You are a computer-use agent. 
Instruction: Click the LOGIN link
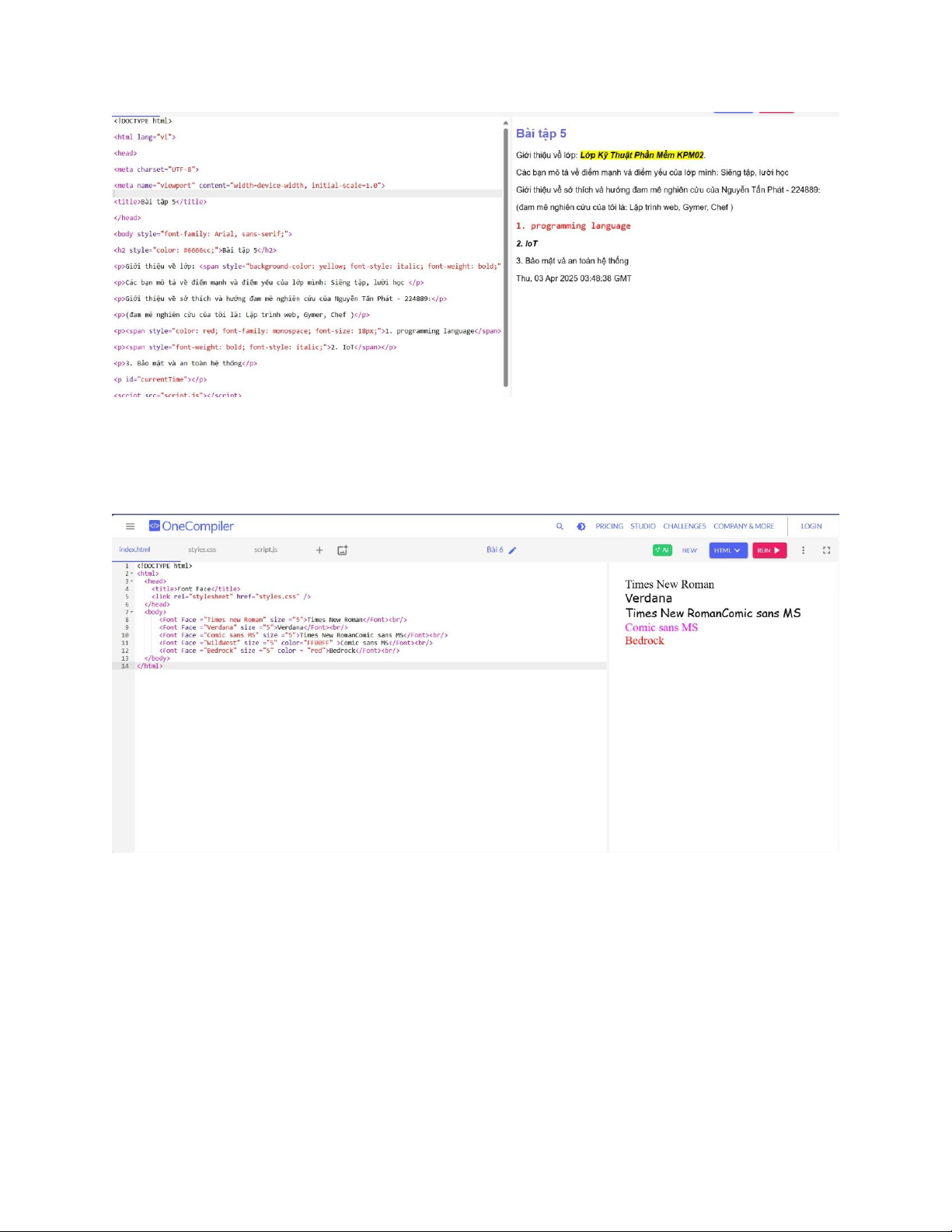(811, 526)
